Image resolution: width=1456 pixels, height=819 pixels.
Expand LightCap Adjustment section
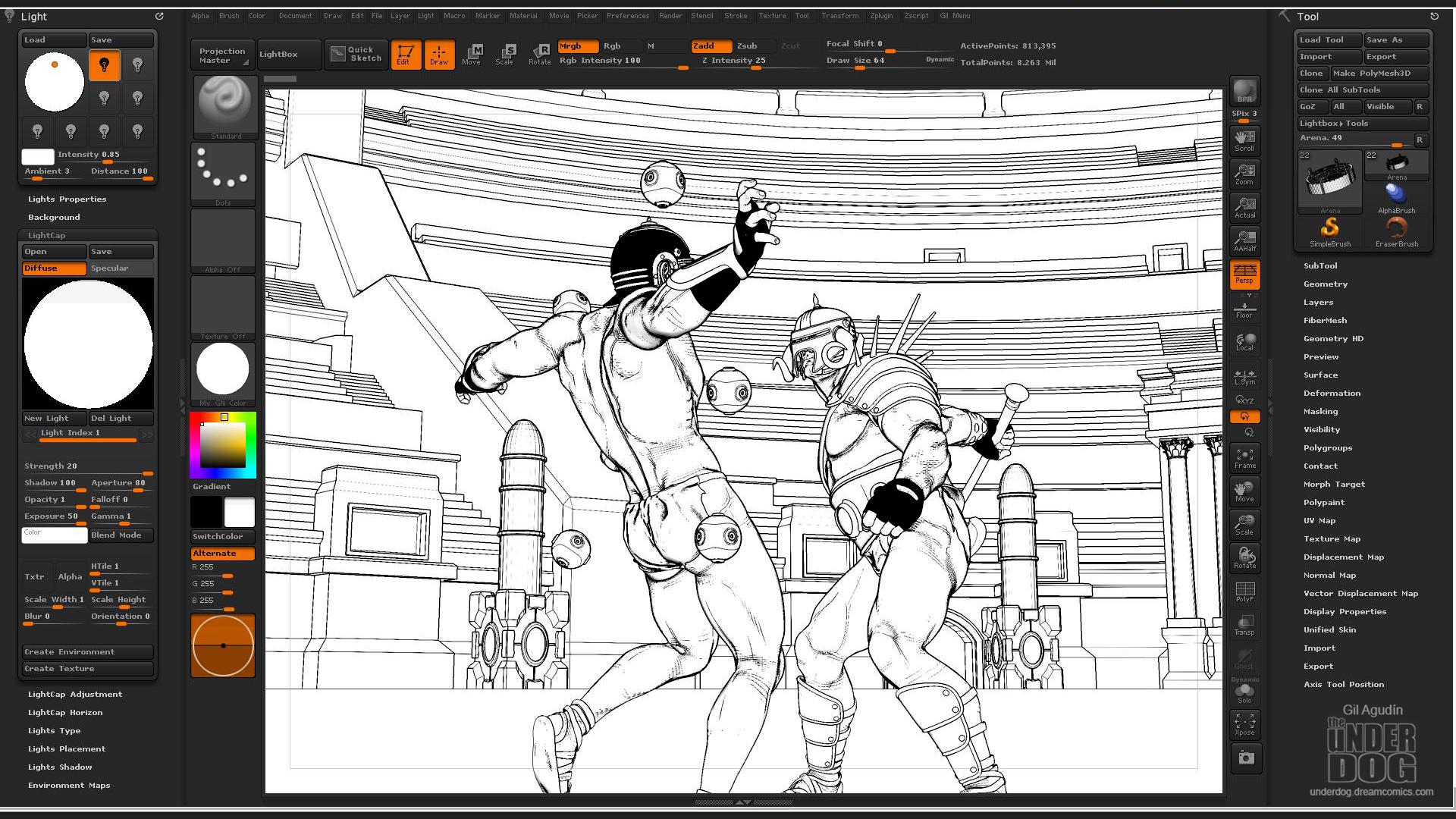[74, 695]
